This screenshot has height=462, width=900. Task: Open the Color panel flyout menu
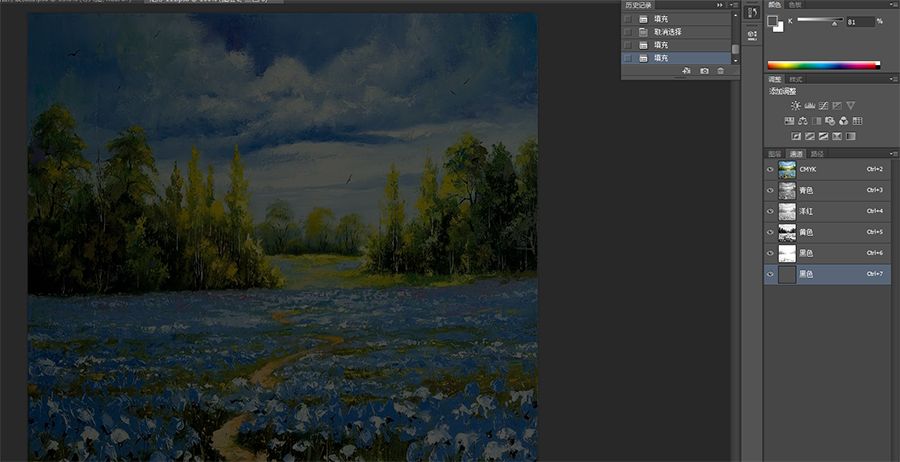(x=894, y=5)
